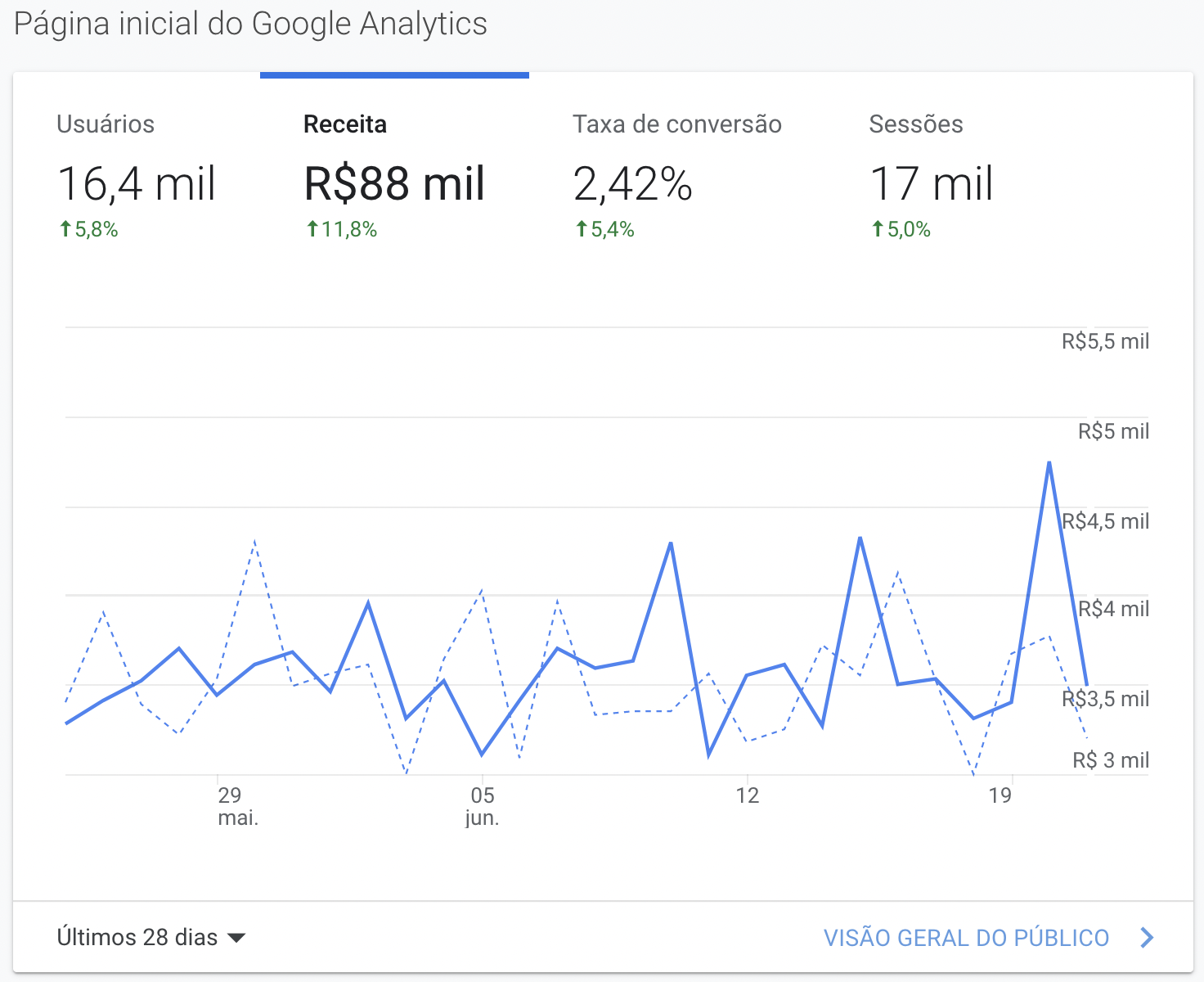
Task: Click the Página inicial do Google Analytics heading
Action: (250, 25)
